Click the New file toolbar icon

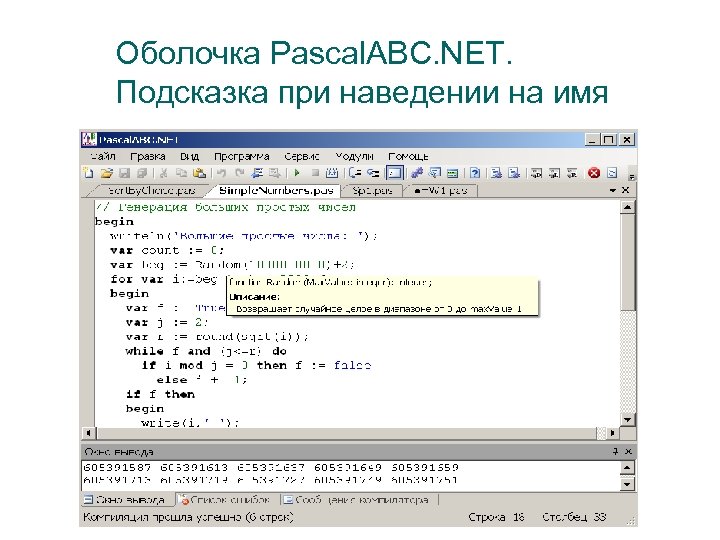[88, 173]
